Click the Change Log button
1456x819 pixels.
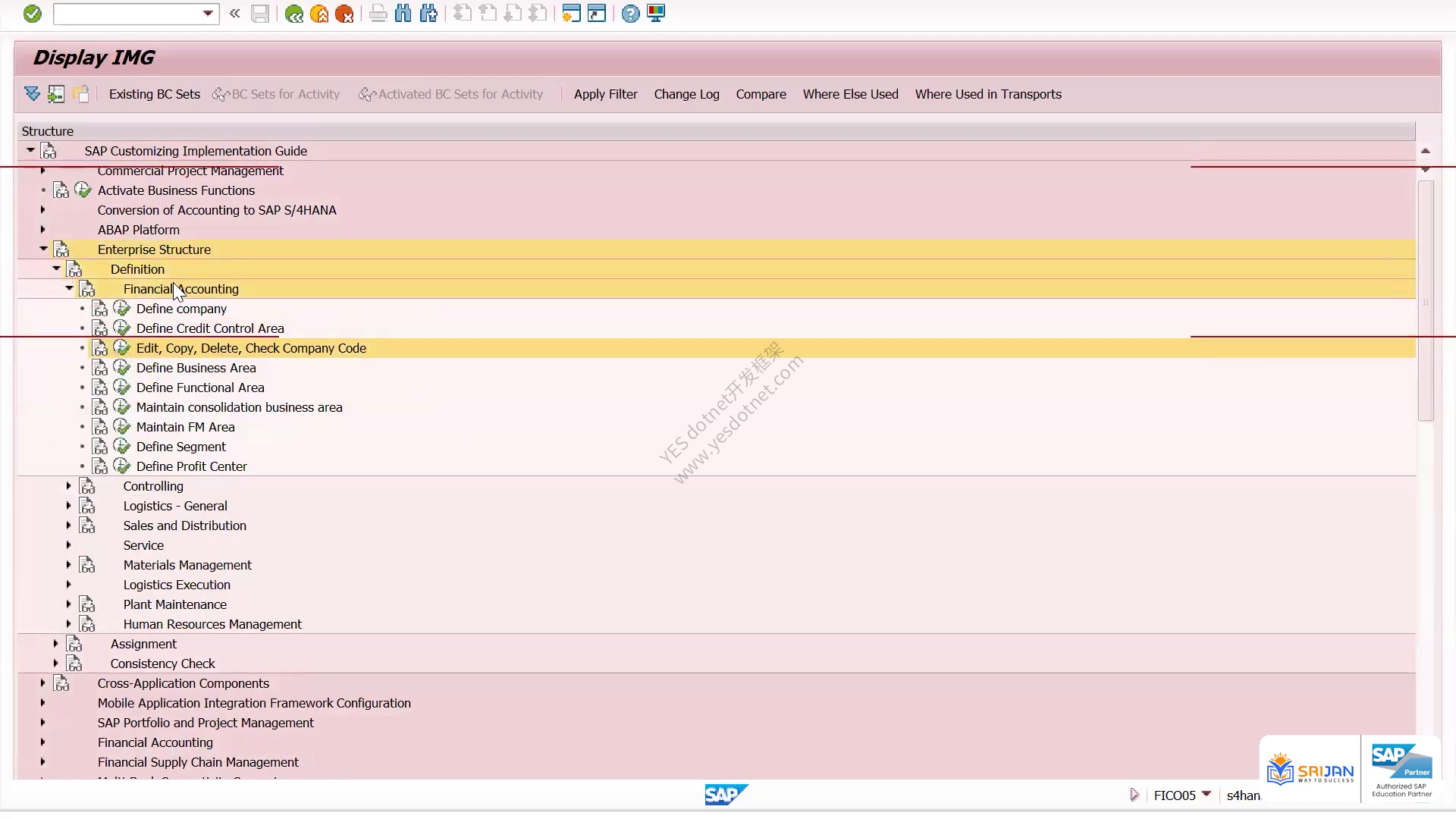[x=686, y=94]
